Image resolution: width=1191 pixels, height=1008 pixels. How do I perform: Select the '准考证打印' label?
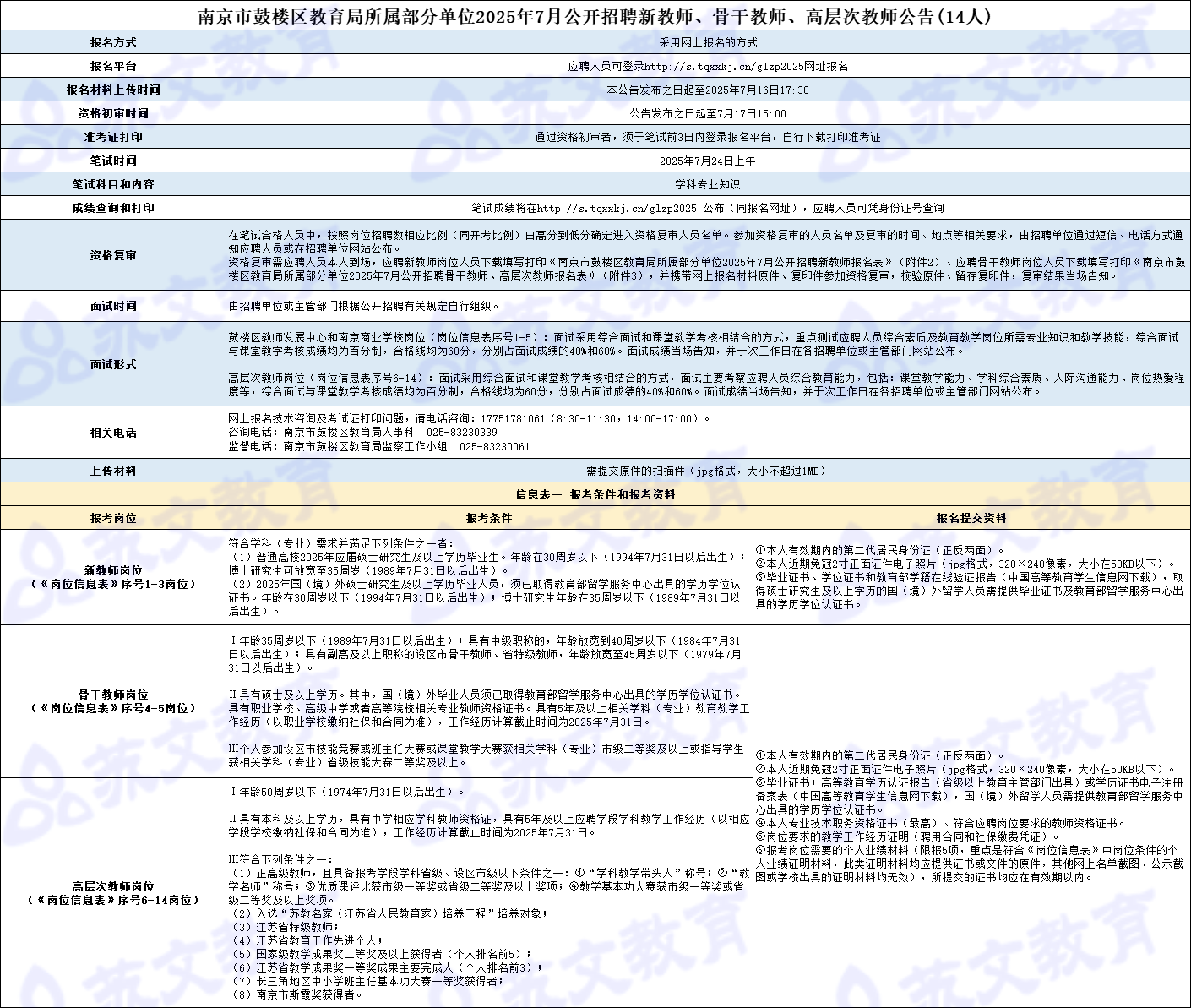(x=113, y=137)
